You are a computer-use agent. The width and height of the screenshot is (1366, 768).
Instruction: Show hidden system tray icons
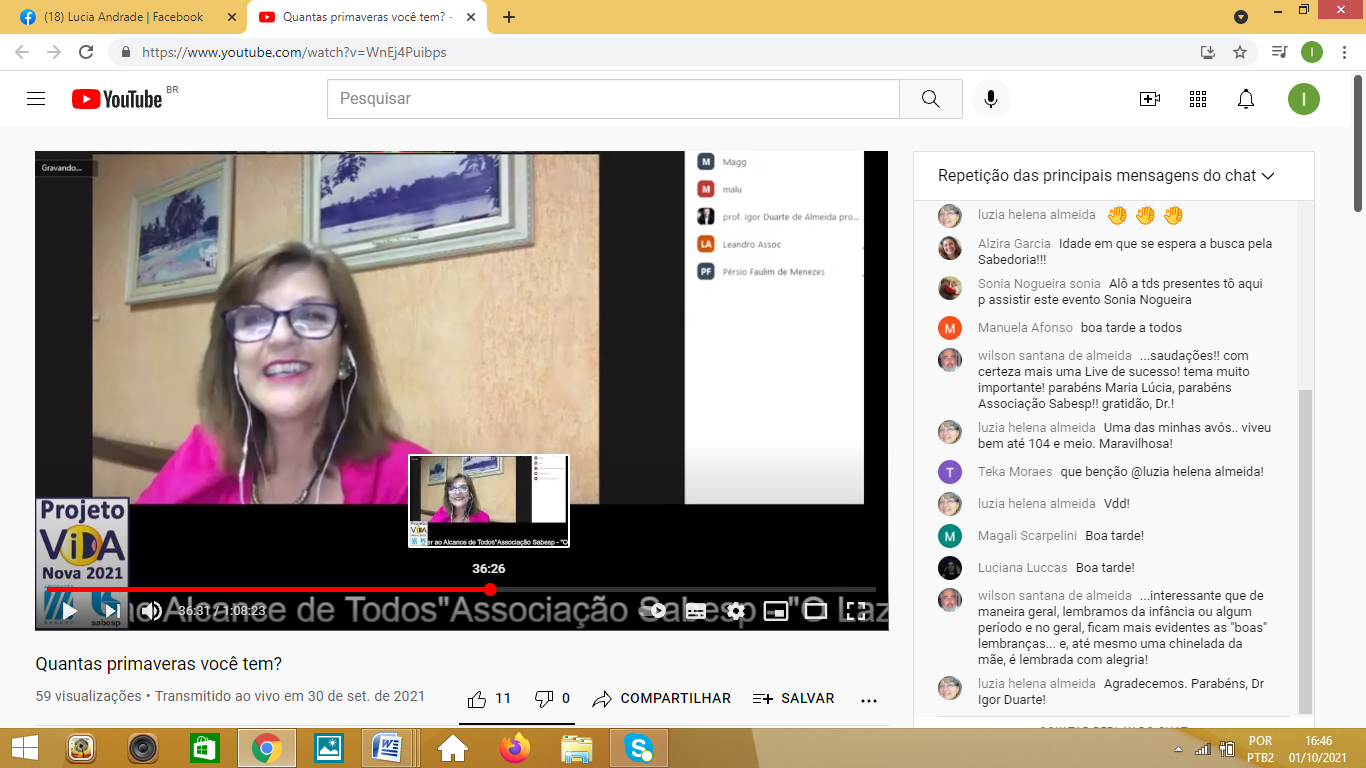[x=1180, y=749]
